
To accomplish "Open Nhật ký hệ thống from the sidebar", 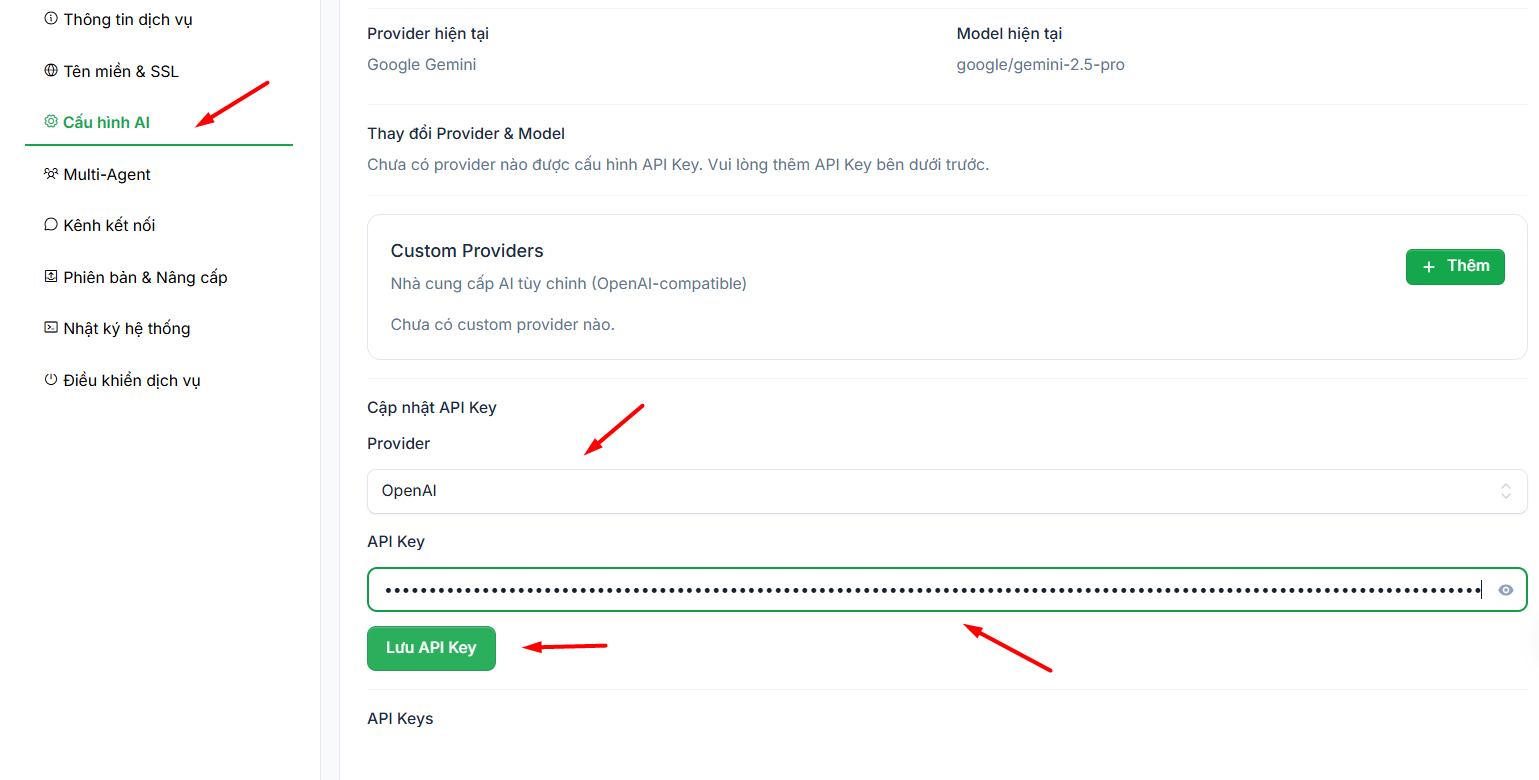I will click(x=126, y=328).
